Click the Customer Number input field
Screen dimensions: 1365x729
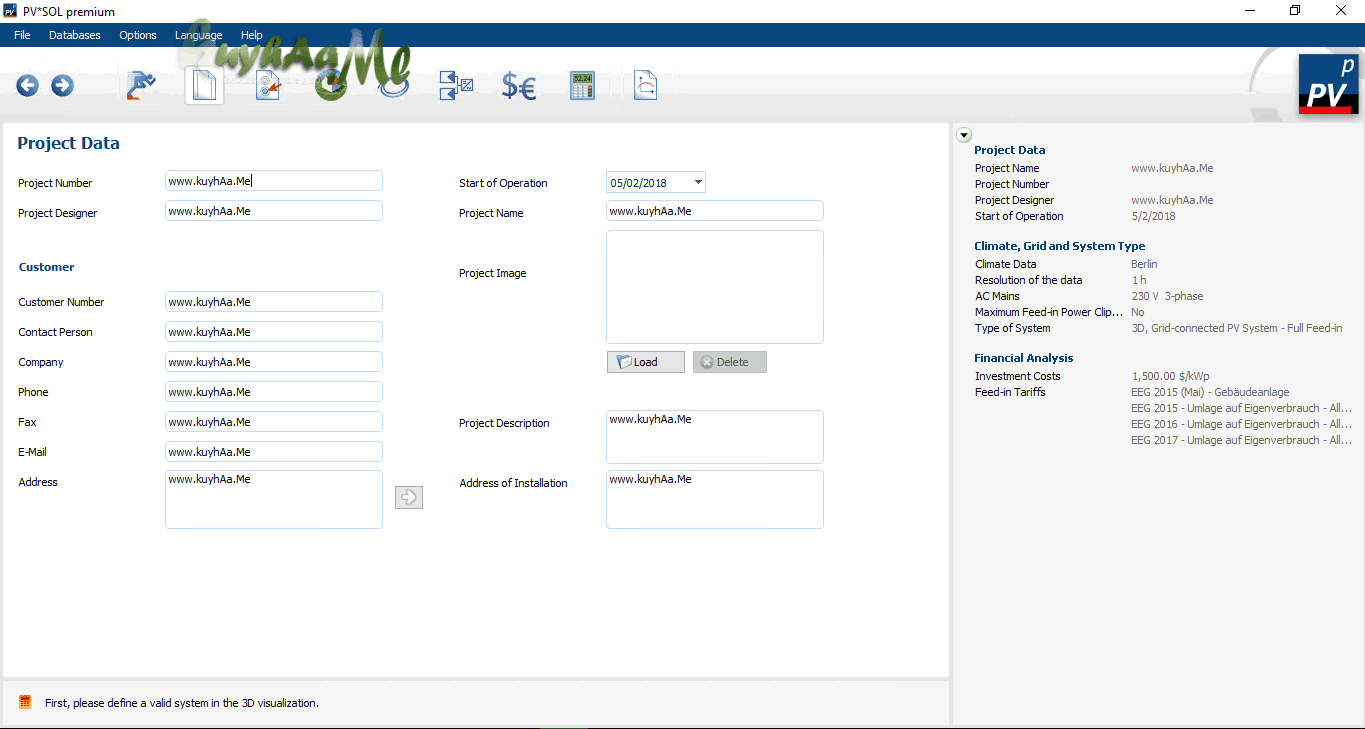pyautogui.click(x=274, y=302)
